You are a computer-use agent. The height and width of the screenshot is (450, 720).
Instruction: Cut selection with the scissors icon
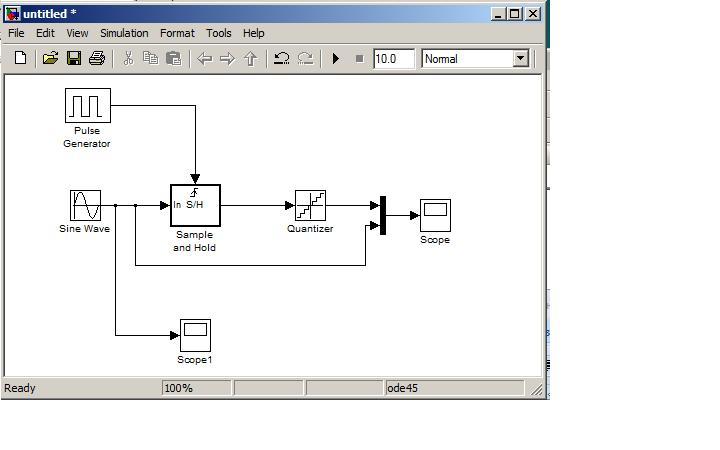coord(128,58)
